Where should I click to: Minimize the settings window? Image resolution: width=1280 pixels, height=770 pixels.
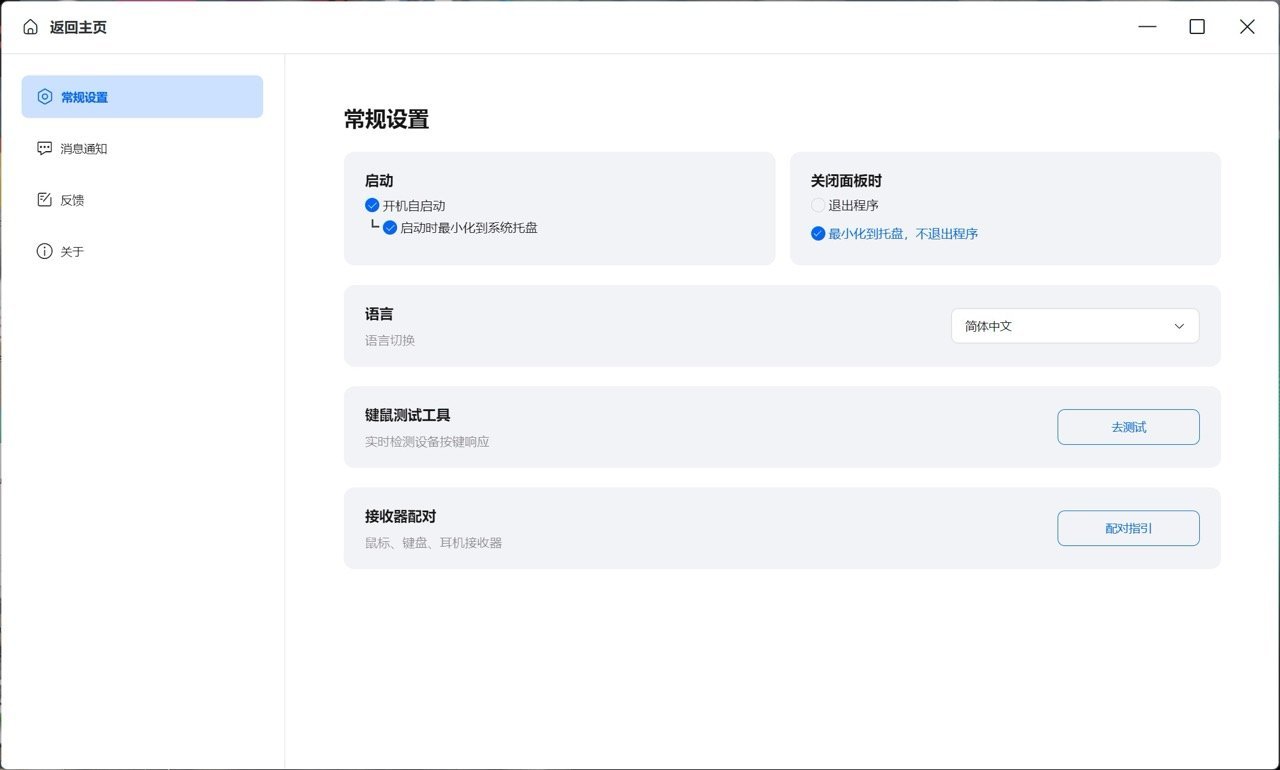coord(1147,27)
